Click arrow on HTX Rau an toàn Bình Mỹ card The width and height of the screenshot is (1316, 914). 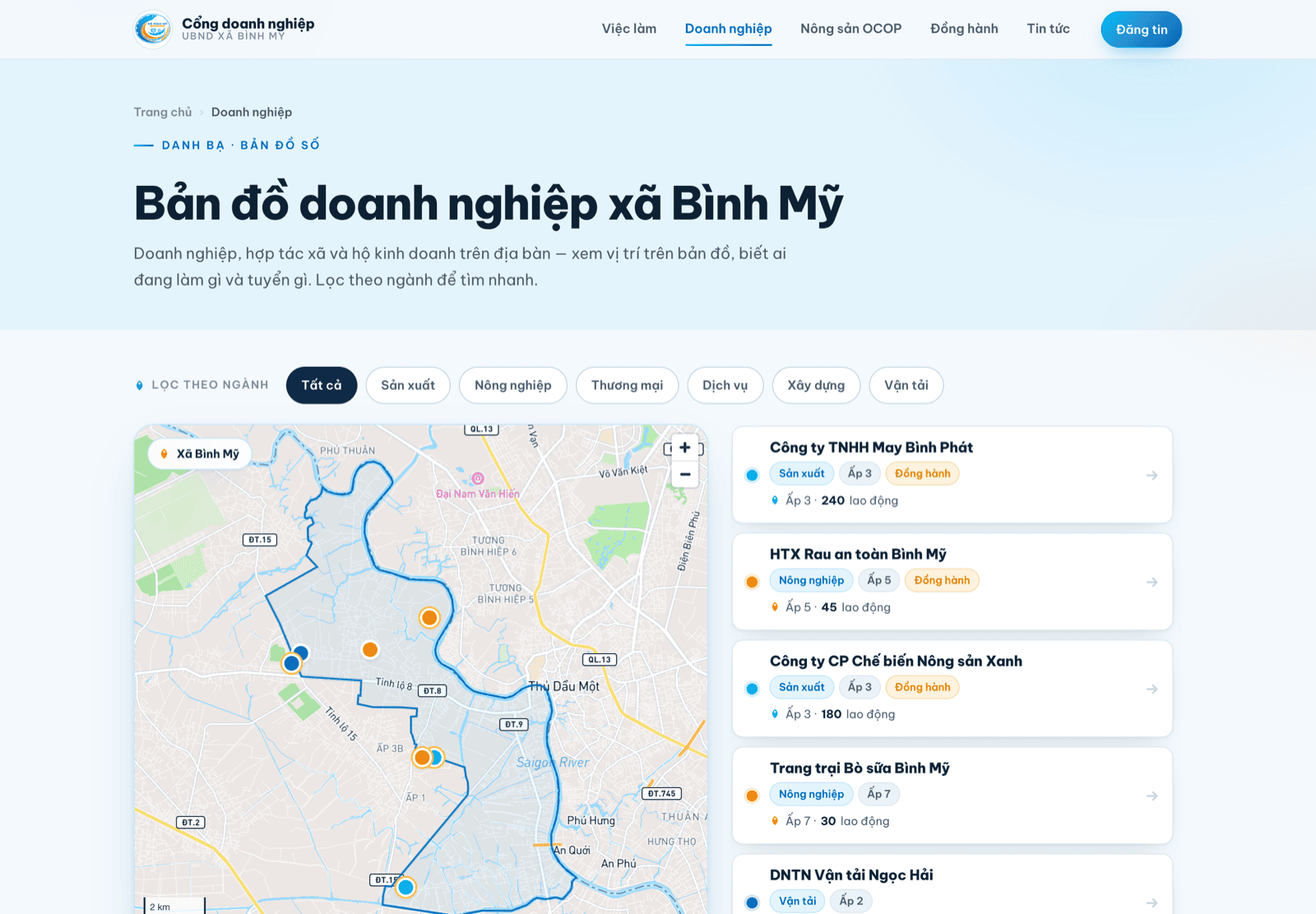coord(1151,582)
